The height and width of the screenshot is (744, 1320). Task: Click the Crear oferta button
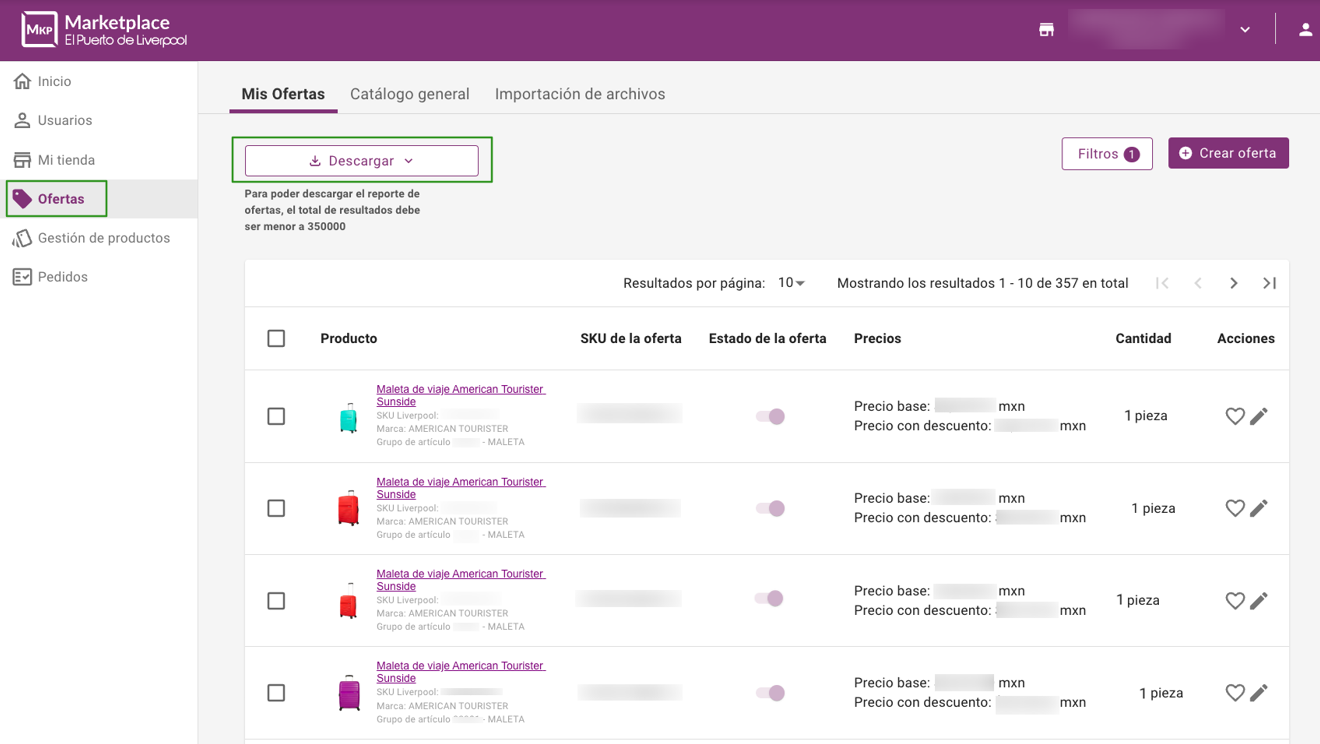1228,153
